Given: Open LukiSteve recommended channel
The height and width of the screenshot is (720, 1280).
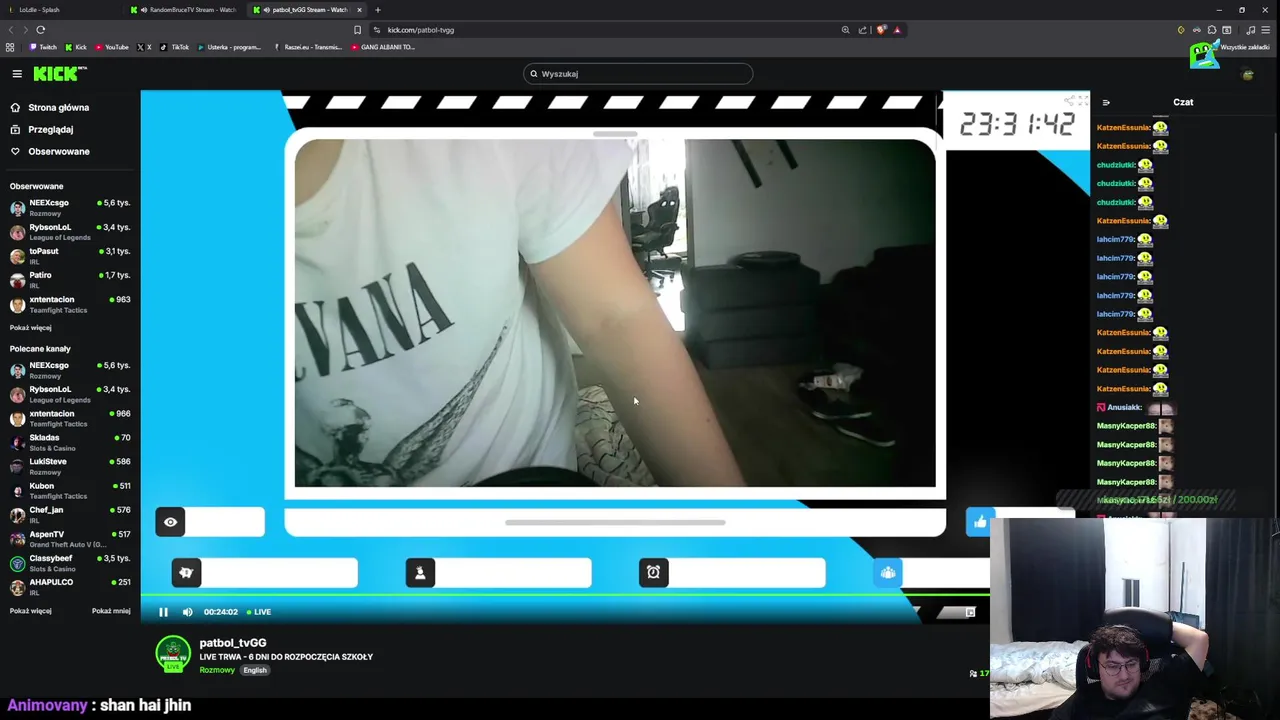Looking at the screenshot, I should point(70,466).
